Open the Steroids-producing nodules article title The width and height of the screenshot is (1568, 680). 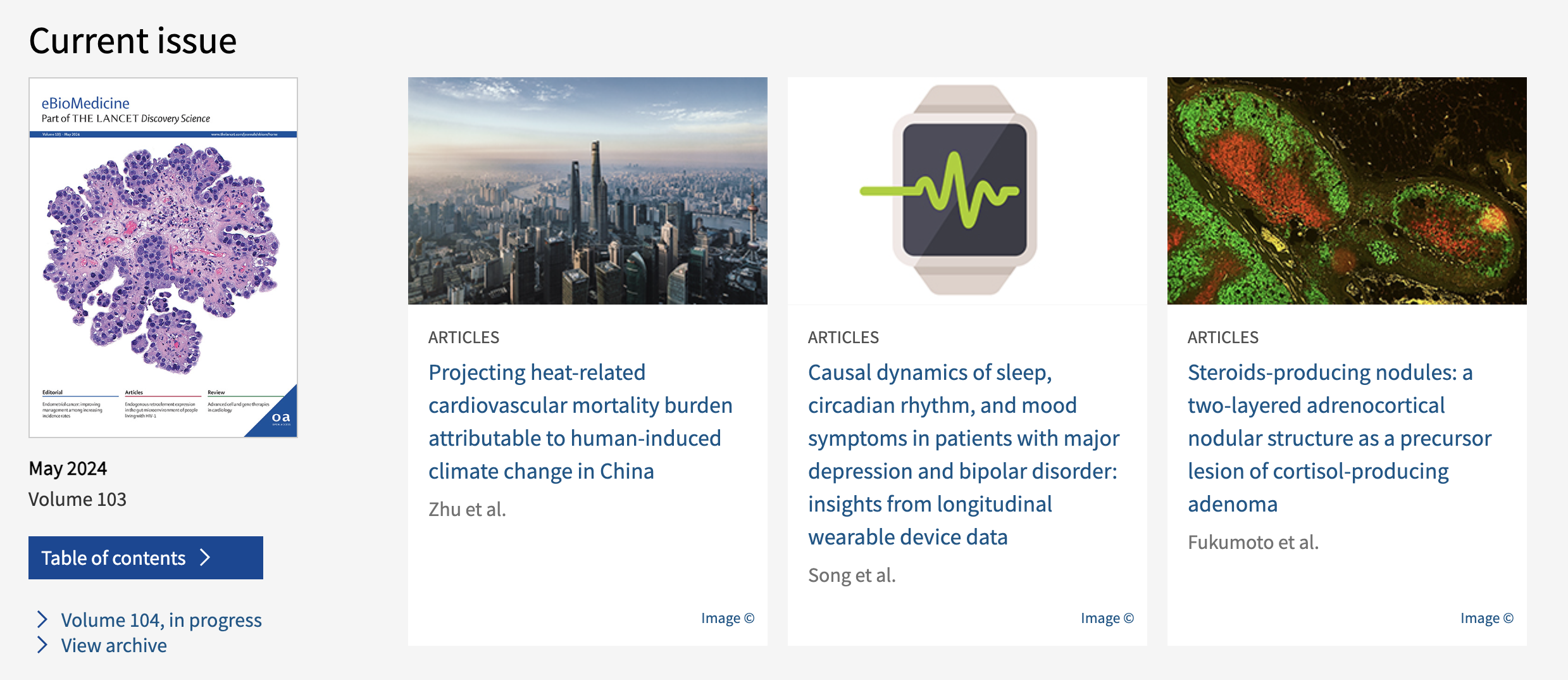point(1339,438)
